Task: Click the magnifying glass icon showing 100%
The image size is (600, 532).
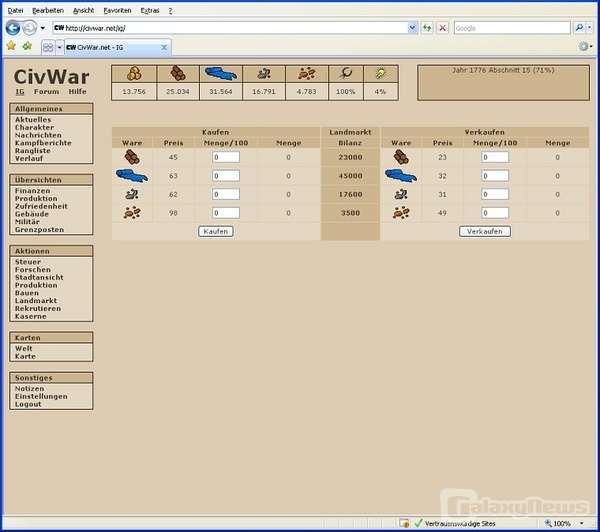Action: pos(345,73)
